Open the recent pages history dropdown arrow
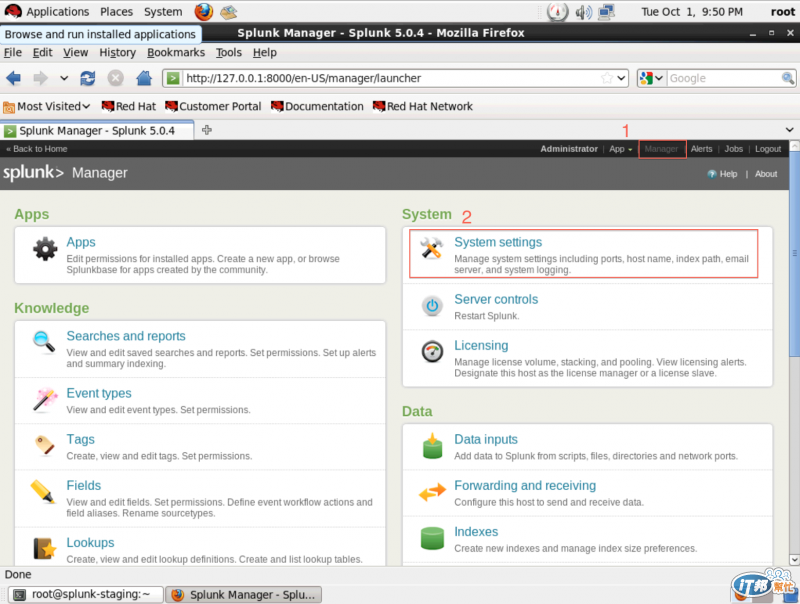Screen dimensions: 800x604 64,78
